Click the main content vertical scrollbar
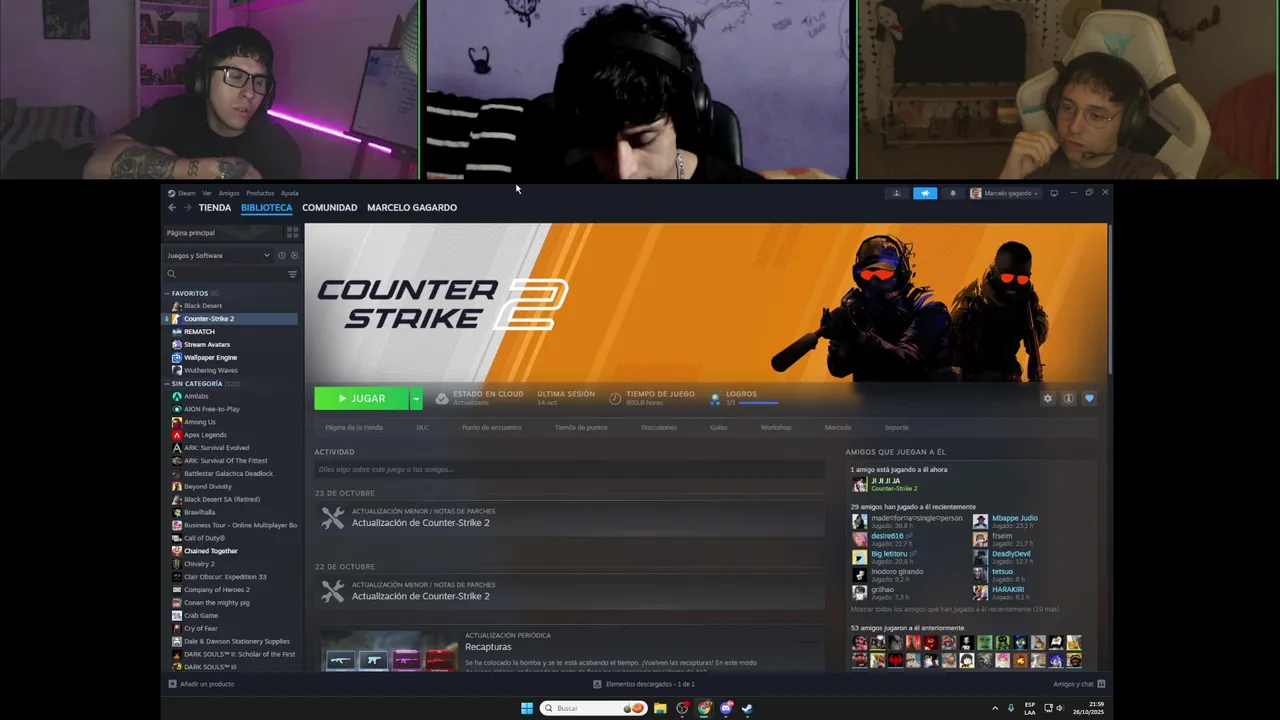 click(x=1110, y=300)
